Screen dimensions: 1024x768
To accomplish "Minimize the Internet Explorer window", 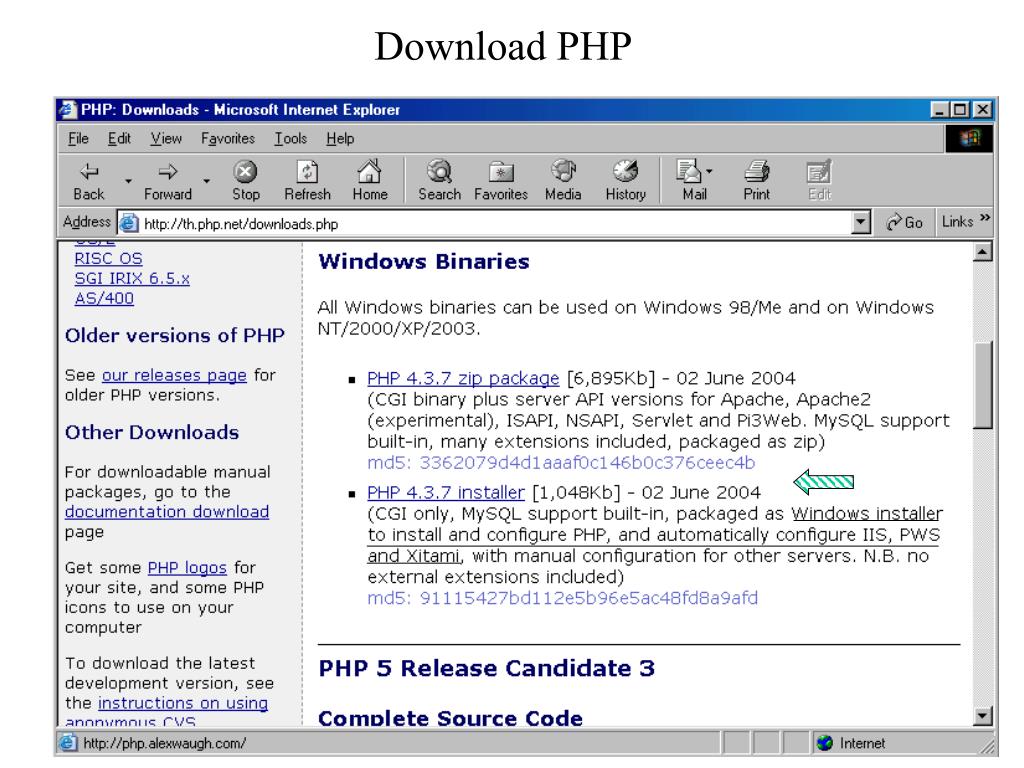I will [939, 110].
